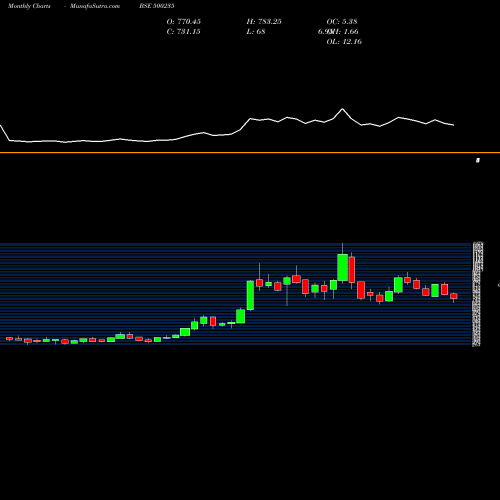500x500 pixels.
Task: Click the 'OL: 12.16' value
Action: [344, 42]
